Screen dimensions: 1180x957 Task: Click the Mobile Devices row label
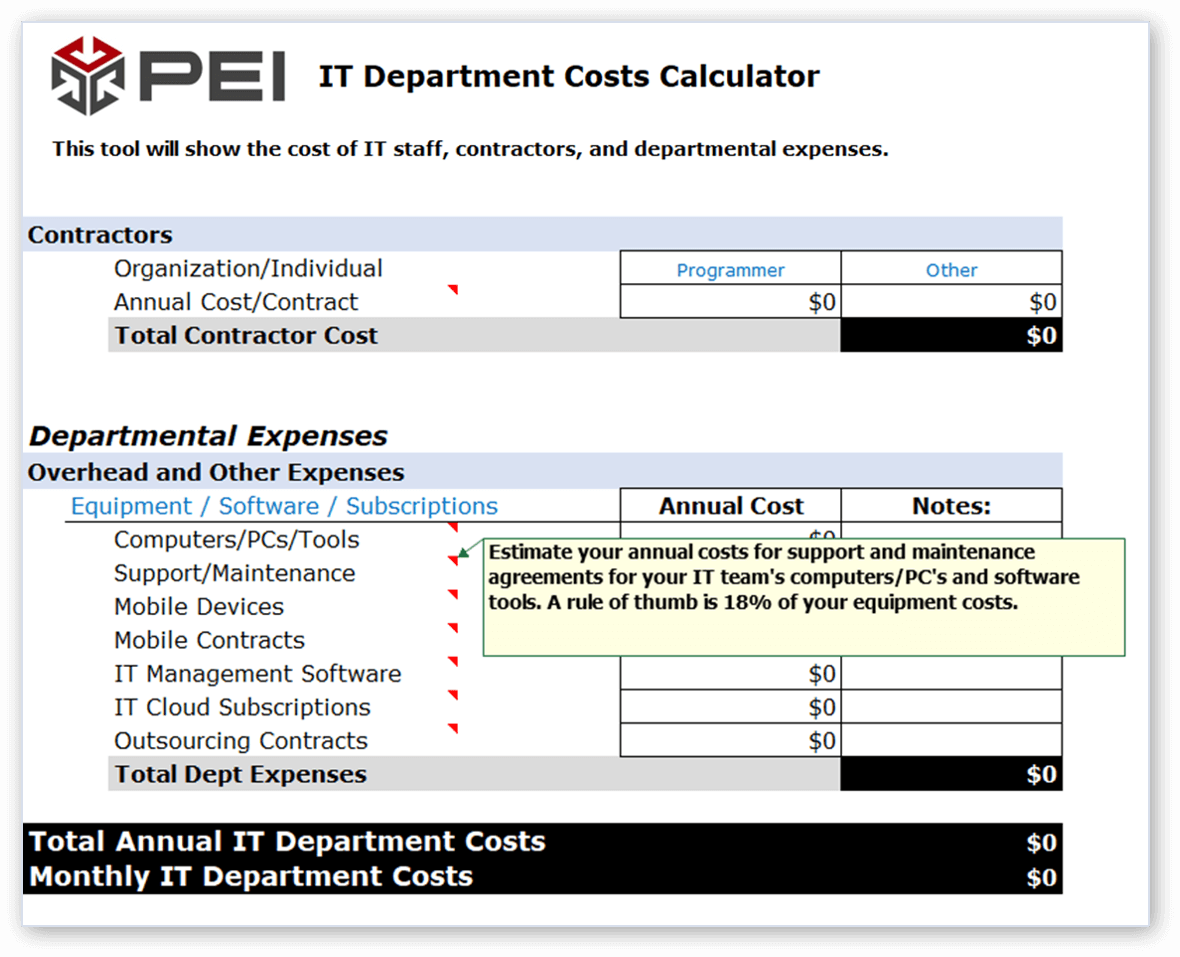pyautogui.click(x=199, y=606)
